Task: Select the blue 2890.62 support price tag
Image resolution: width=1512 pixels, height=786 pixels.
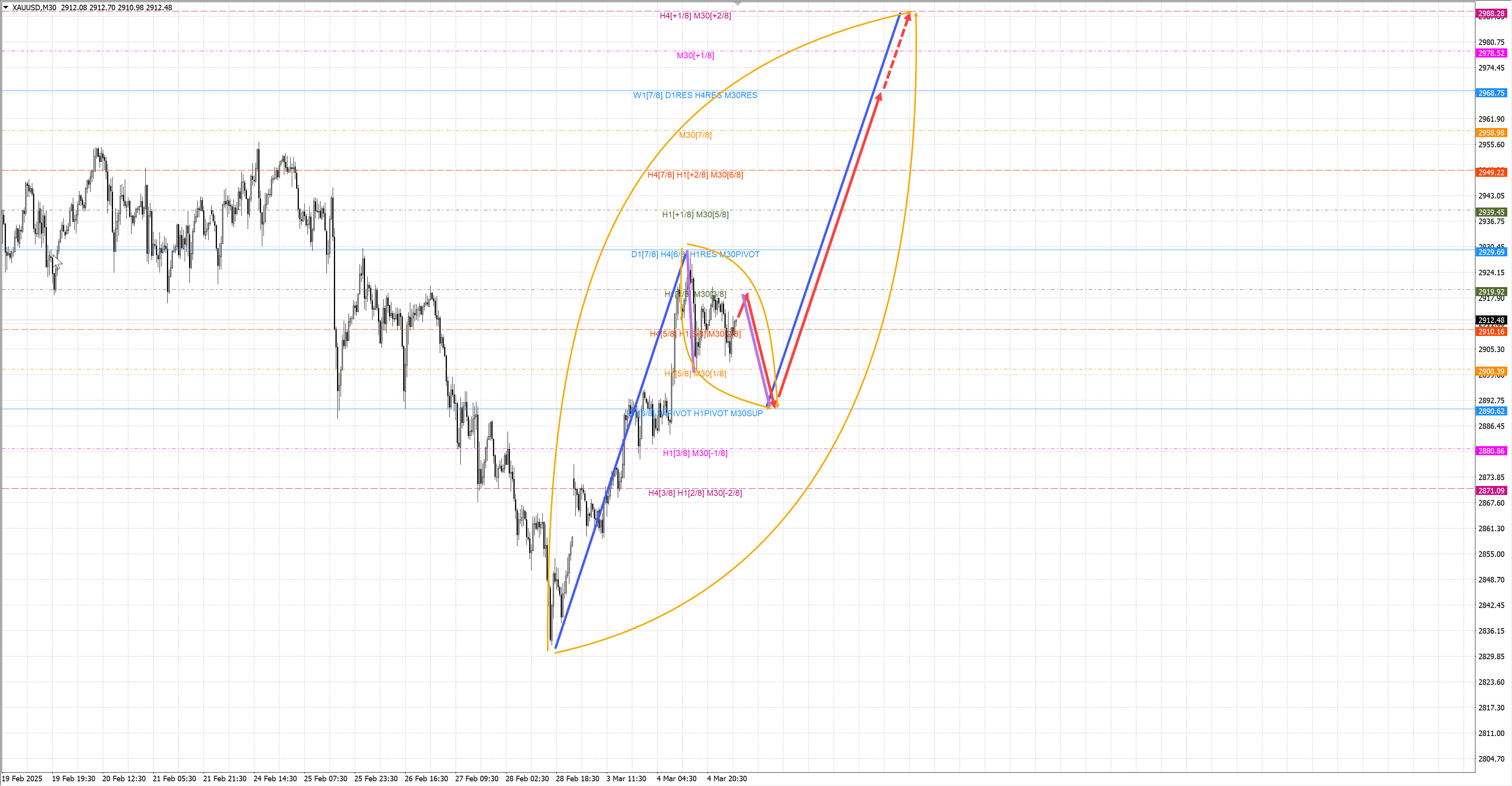Action: [x=1491, y=412]
